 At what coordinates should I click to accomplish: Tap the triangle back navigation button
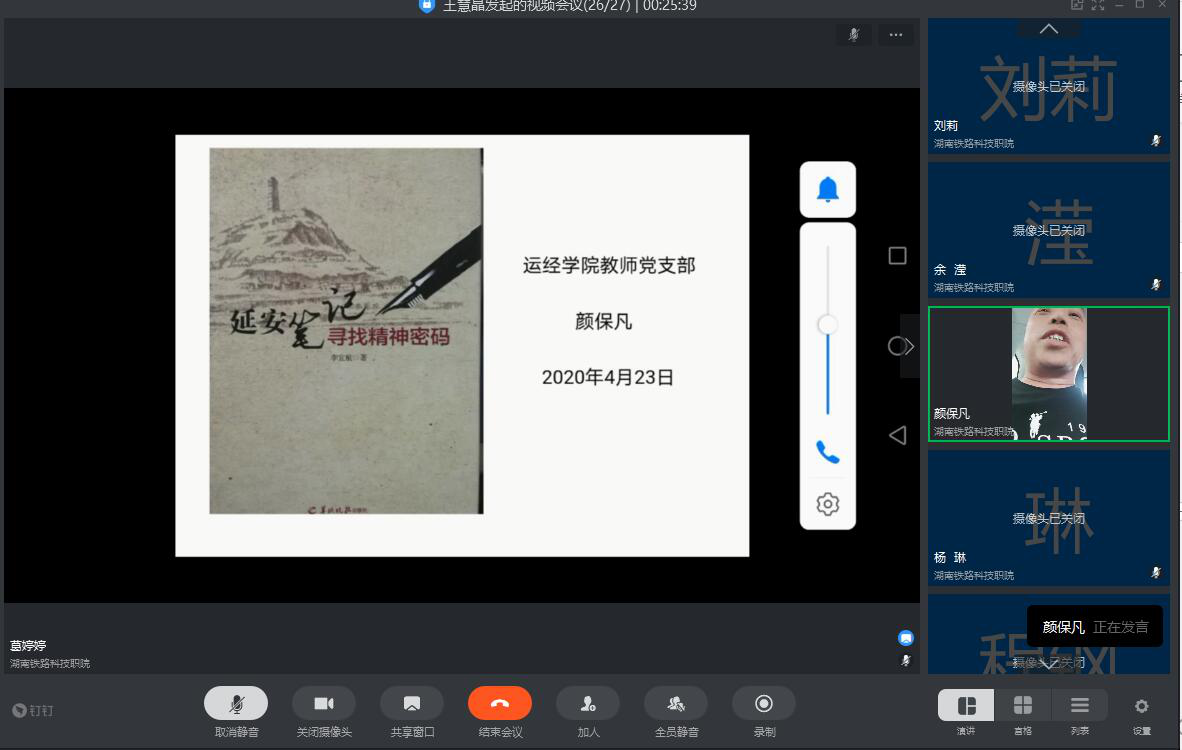tap(897, 435)
